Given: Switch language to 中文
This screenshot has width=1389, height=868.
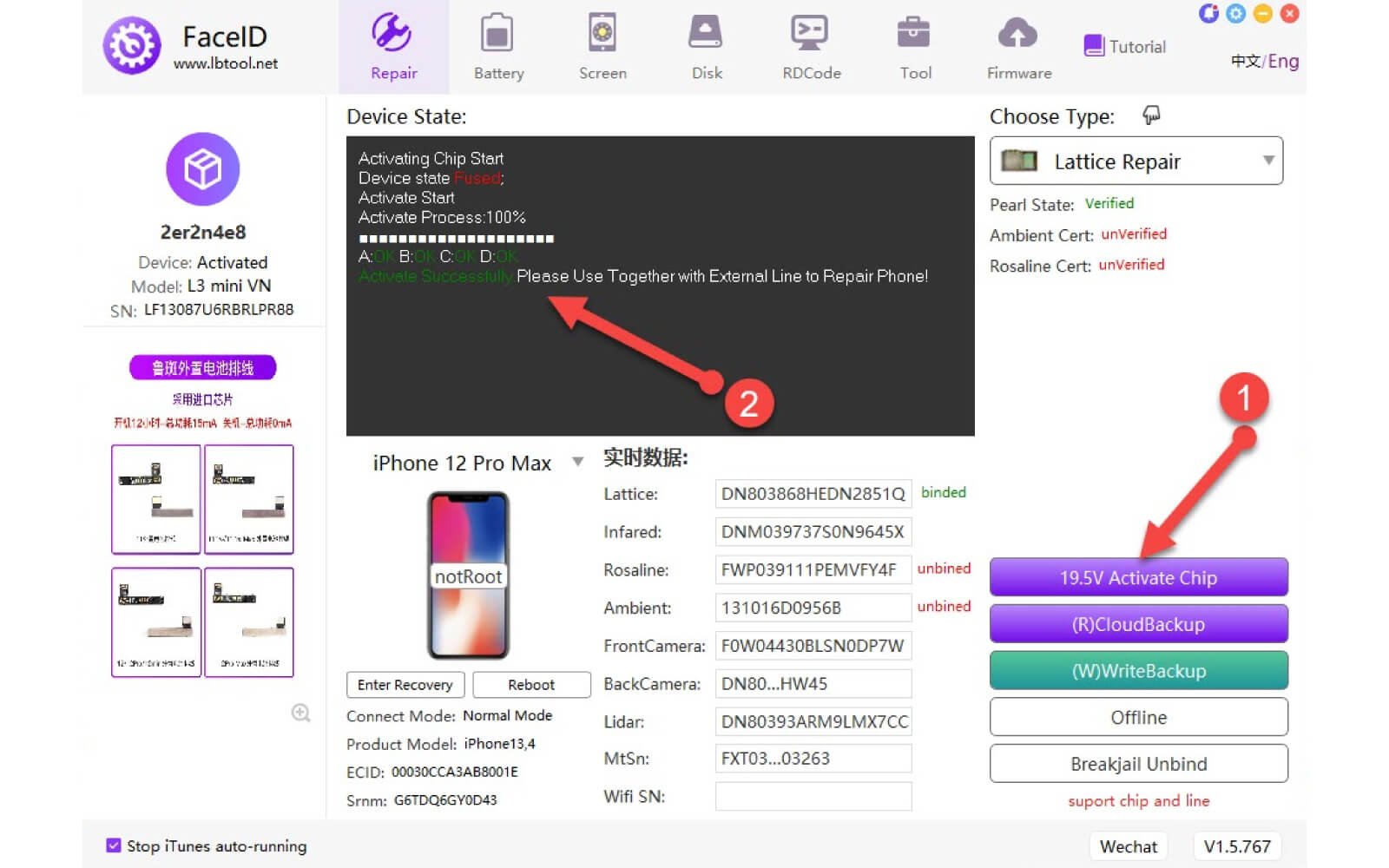Looking at the screenshot, I should [1246, 62].
